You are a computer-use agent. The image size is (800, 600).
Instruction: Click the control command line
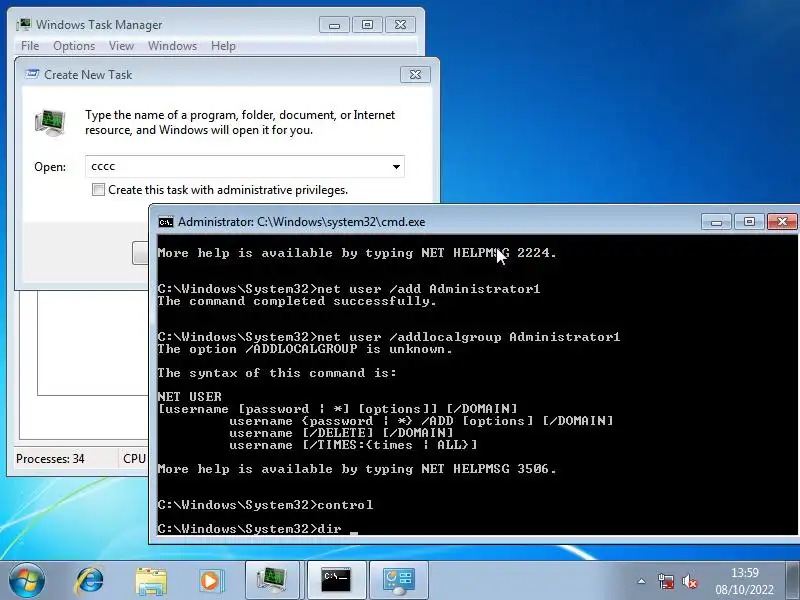pyautogui.click(x=265, y=505)
